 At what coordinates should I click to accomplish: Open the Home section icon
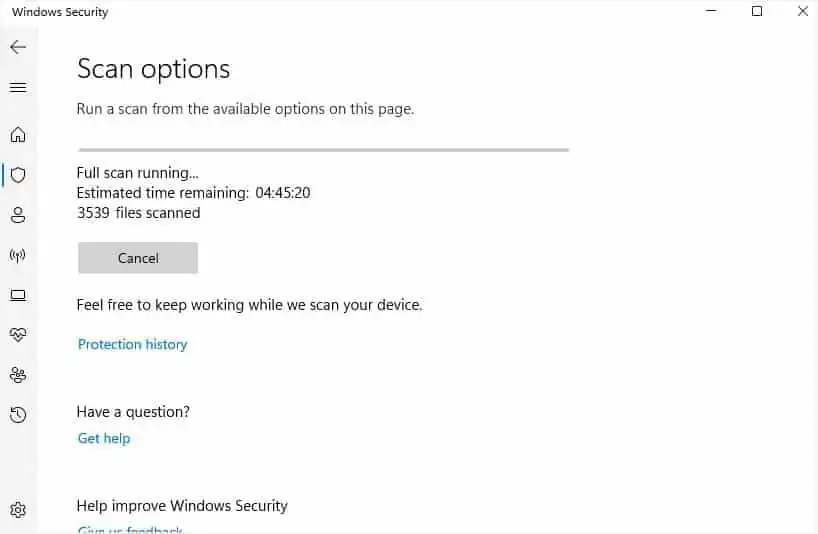[18, 135]
